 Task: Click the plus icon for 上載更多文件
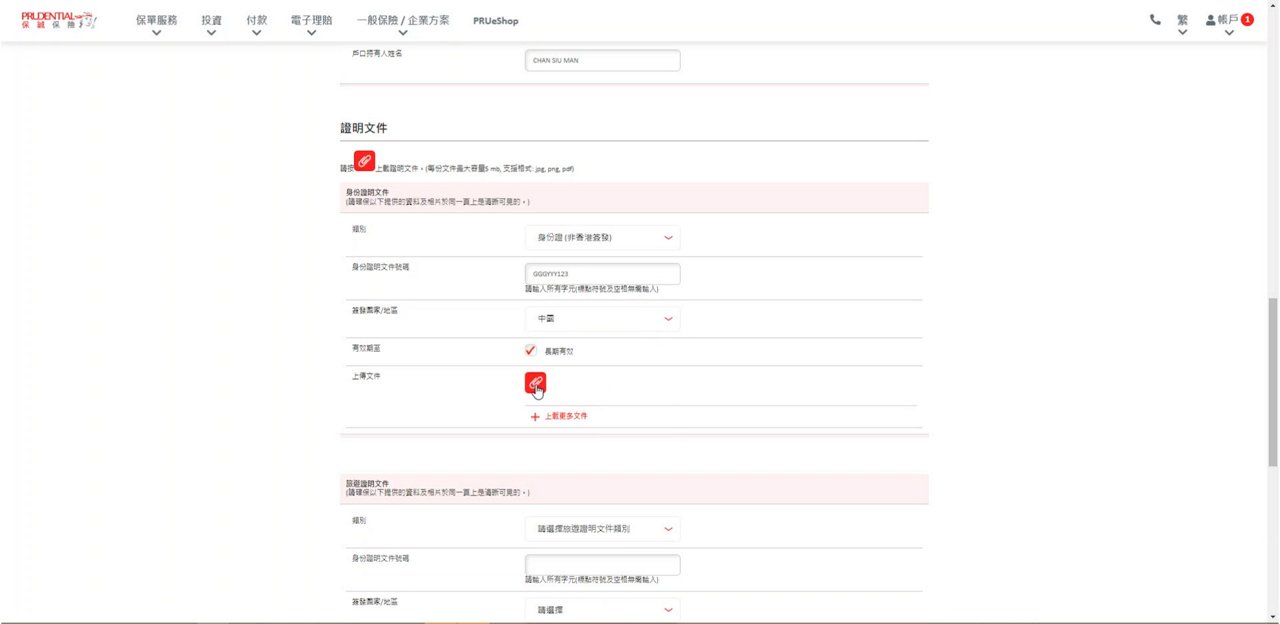pos(535,416)
